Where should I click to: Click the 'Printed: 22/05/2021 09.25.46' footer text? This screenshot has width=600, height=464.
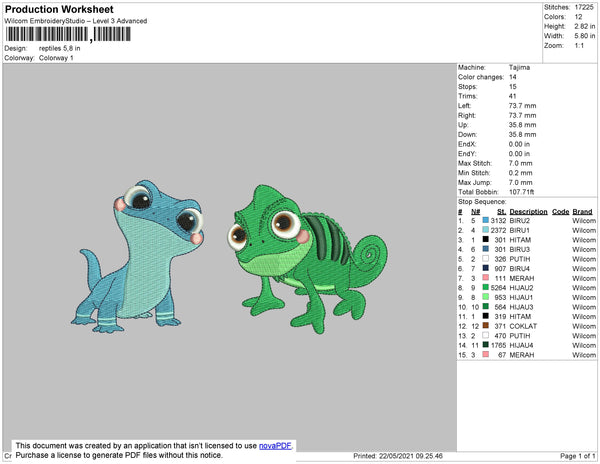tap(398, 456)
